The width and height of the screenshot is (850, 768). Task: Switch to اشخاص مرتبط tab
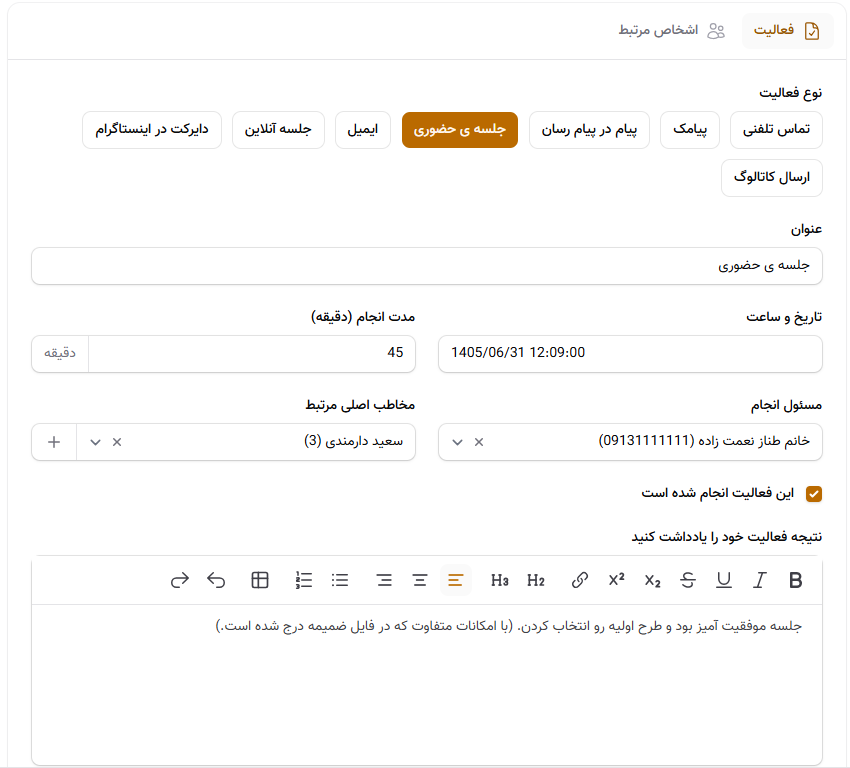tap(672, 31)
